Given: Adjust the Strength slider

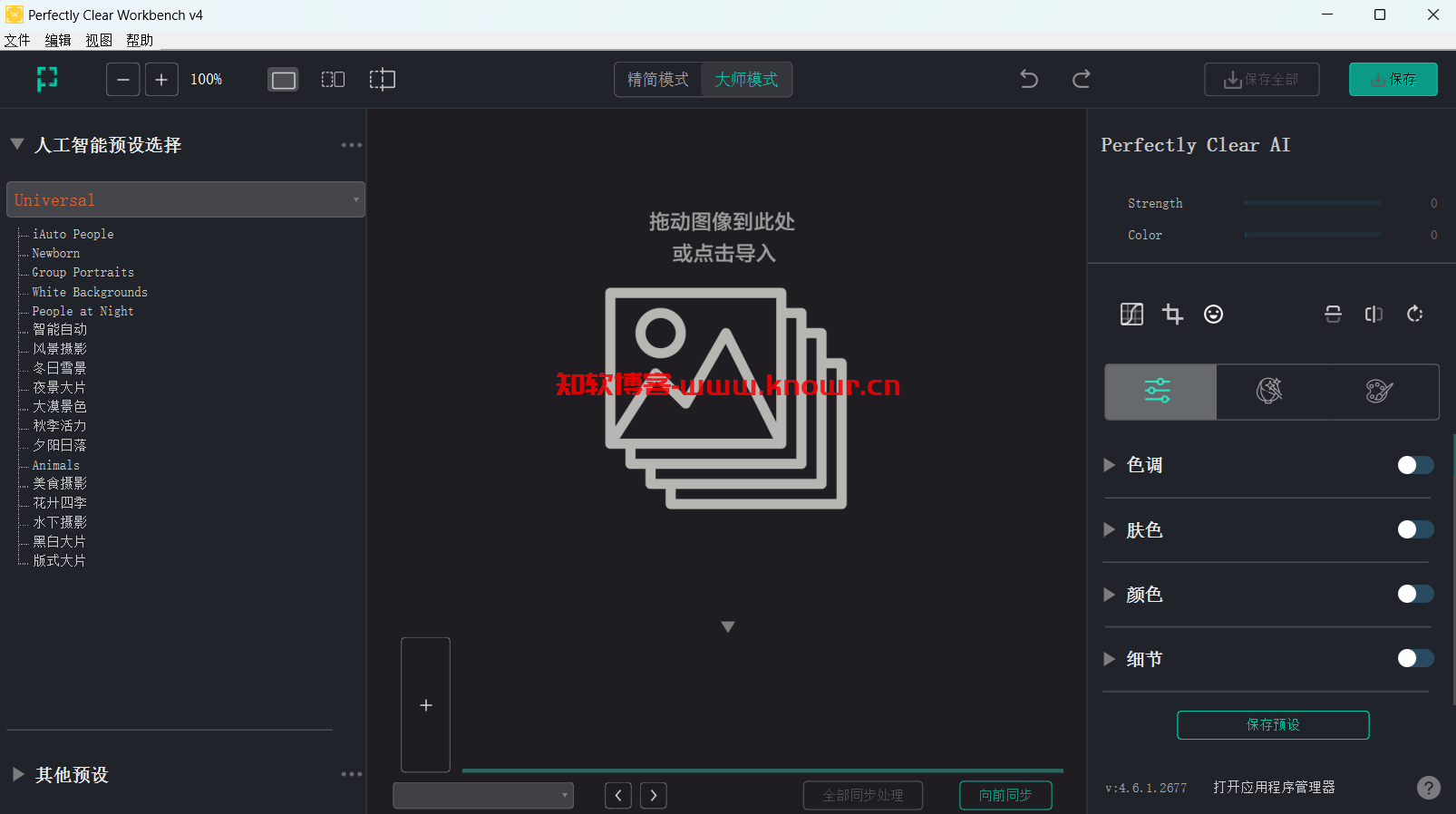Looking at the screenshot, I should coord(1313,203).
